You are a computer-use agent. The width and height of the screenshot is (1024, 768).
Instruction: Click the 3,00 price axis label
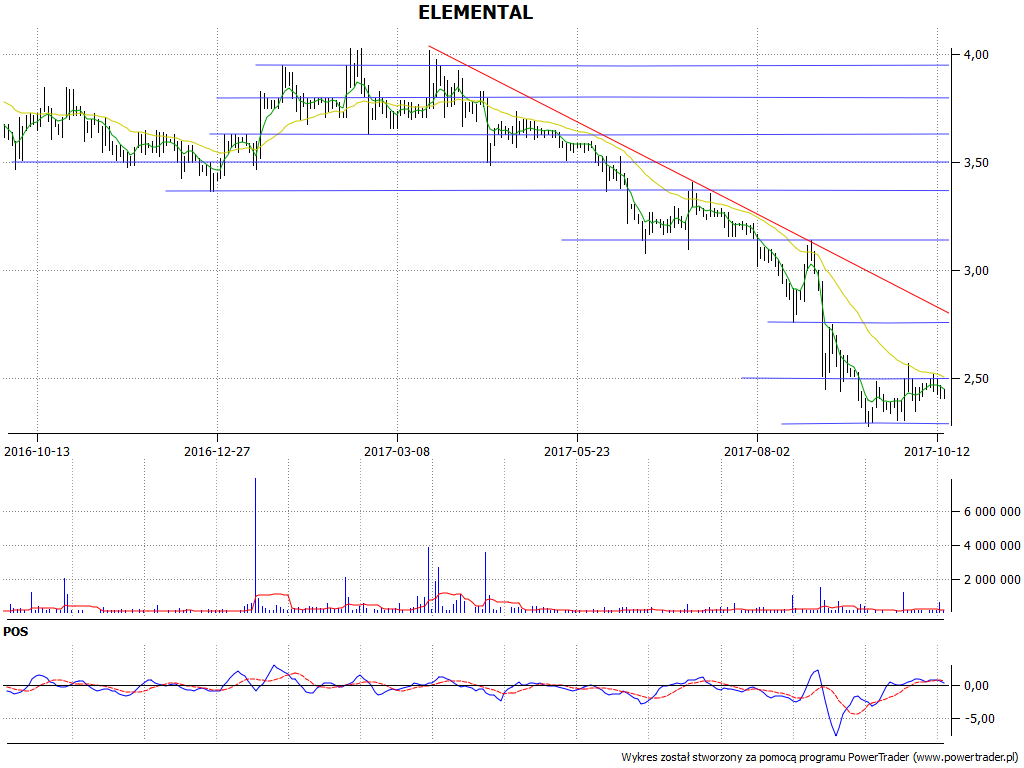(x=976, y=270)
